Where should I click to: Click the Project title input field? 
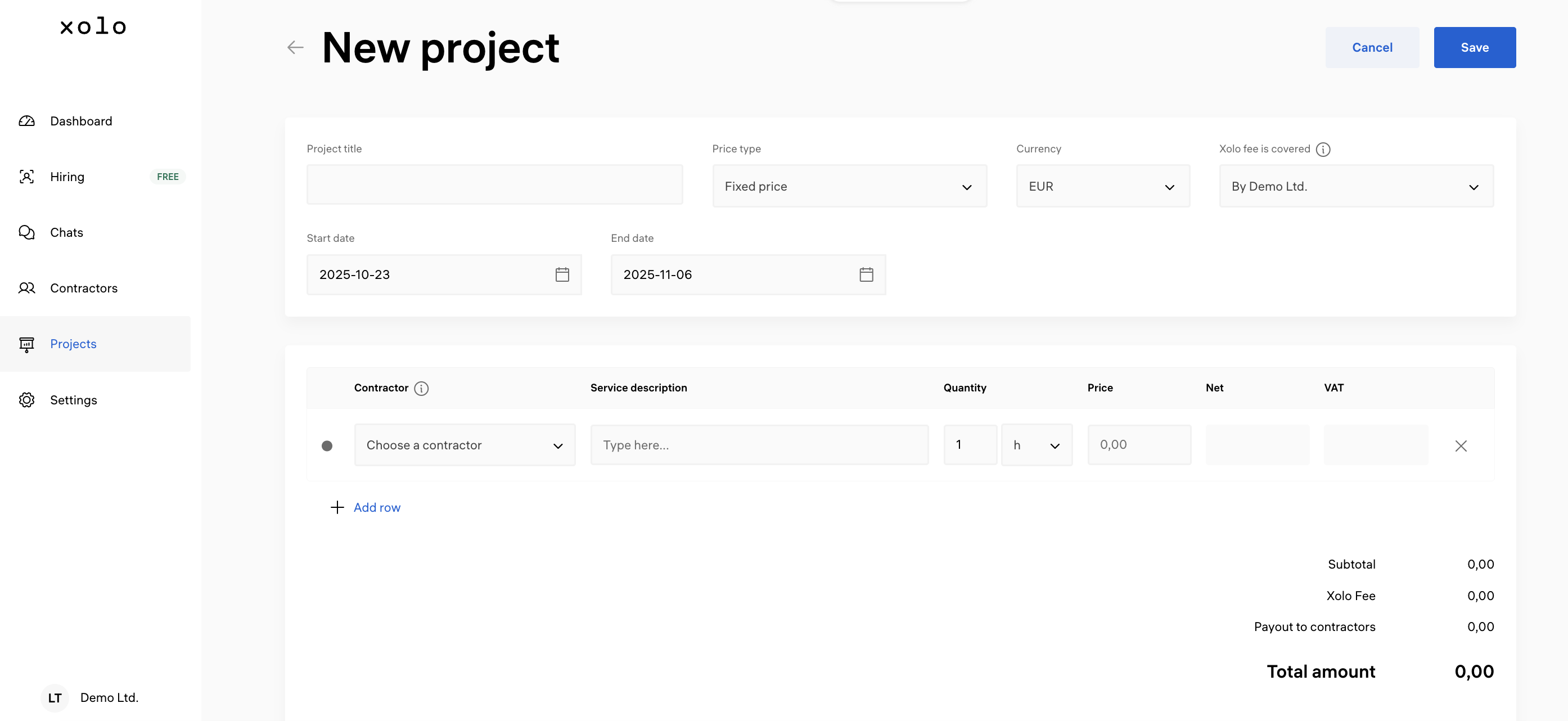(x=494, y=184)
